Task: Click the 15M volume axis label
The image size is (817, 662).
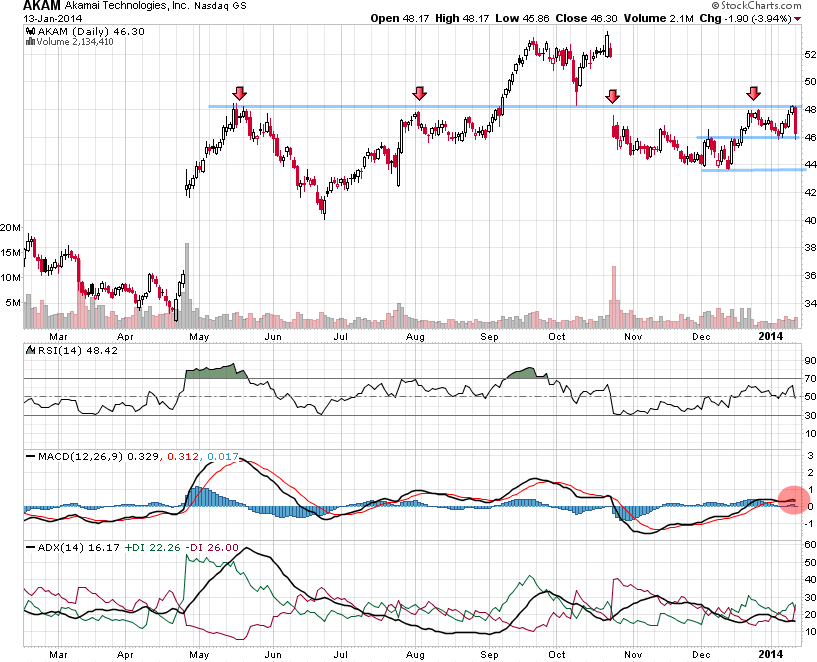Action: (x=10, y=253)
